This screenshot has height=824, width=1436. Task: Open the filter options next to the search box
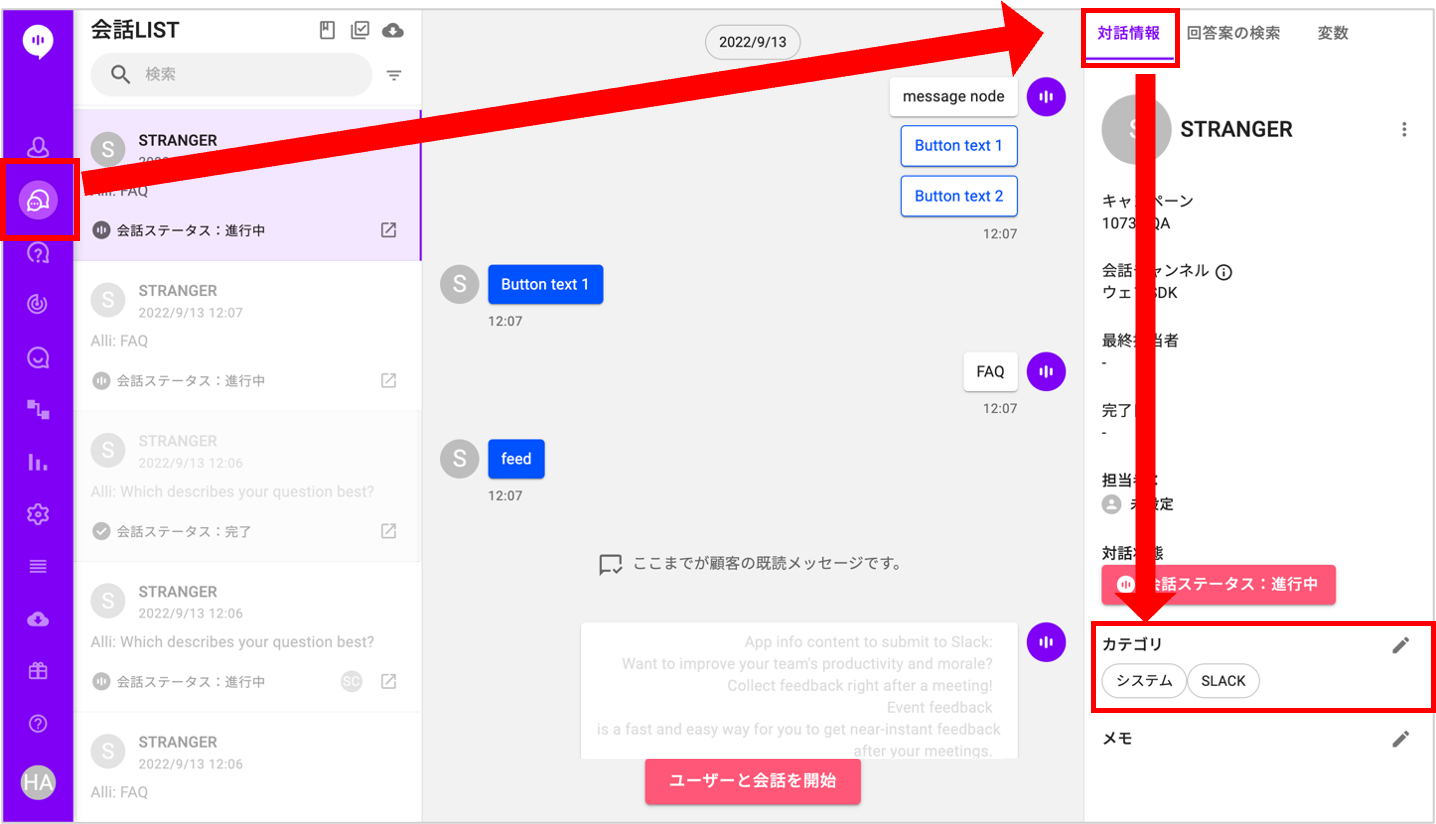pos(394,75)
